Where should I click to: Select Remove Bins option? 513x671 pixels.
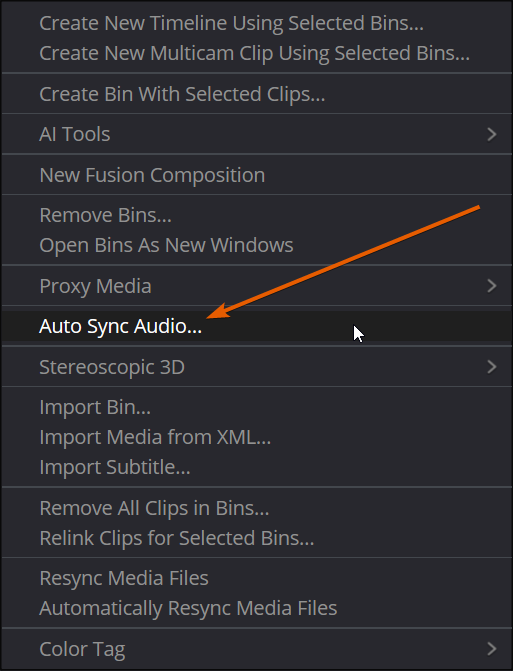(x=257, y=215)
